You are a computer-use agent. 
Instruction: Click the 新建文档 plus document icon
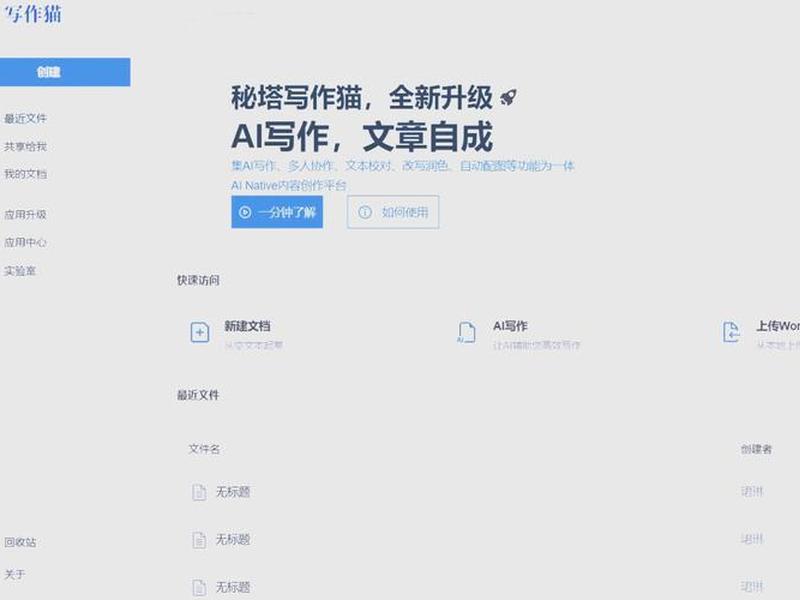(x=199, y=333)
